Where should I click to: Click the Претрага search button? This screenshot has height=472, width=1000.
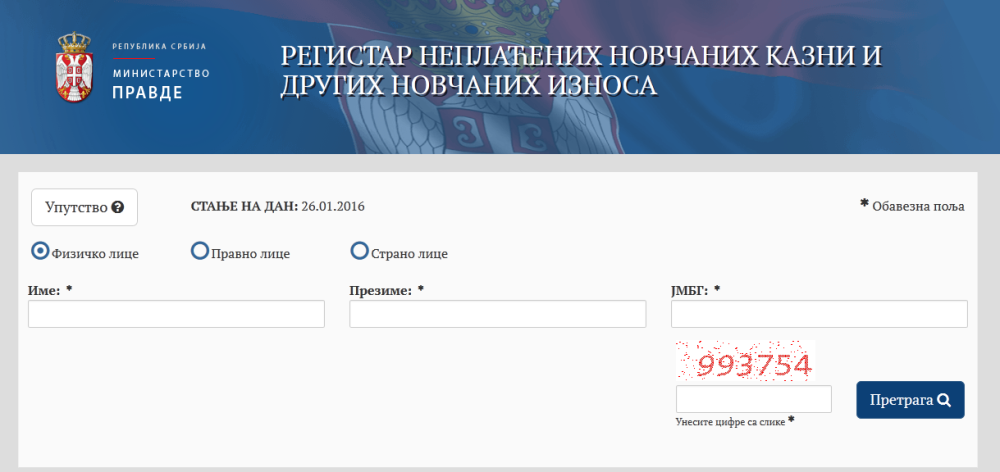(x=910, y=400)
